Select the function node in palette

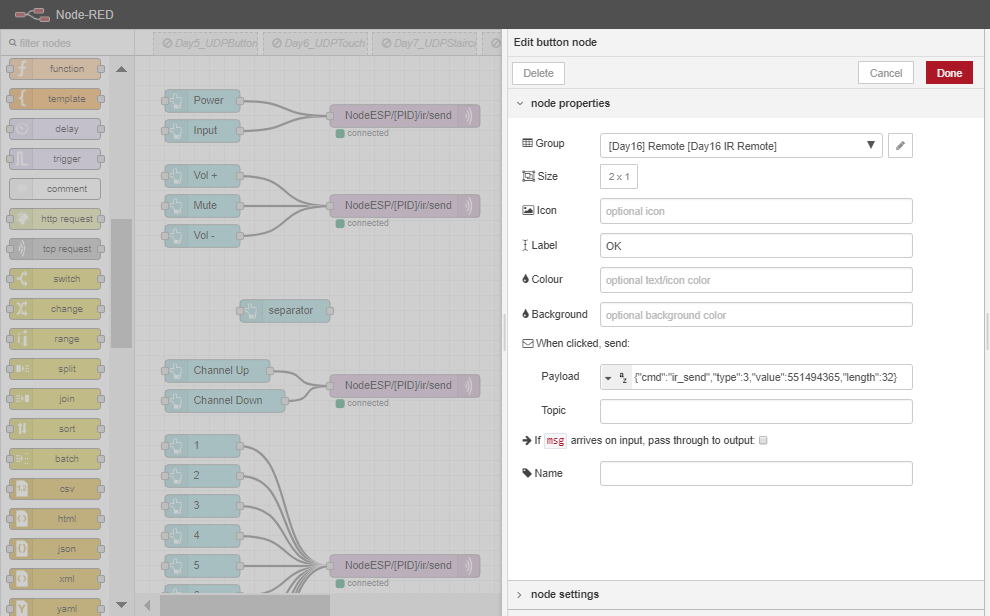click(x=55, y=69)
